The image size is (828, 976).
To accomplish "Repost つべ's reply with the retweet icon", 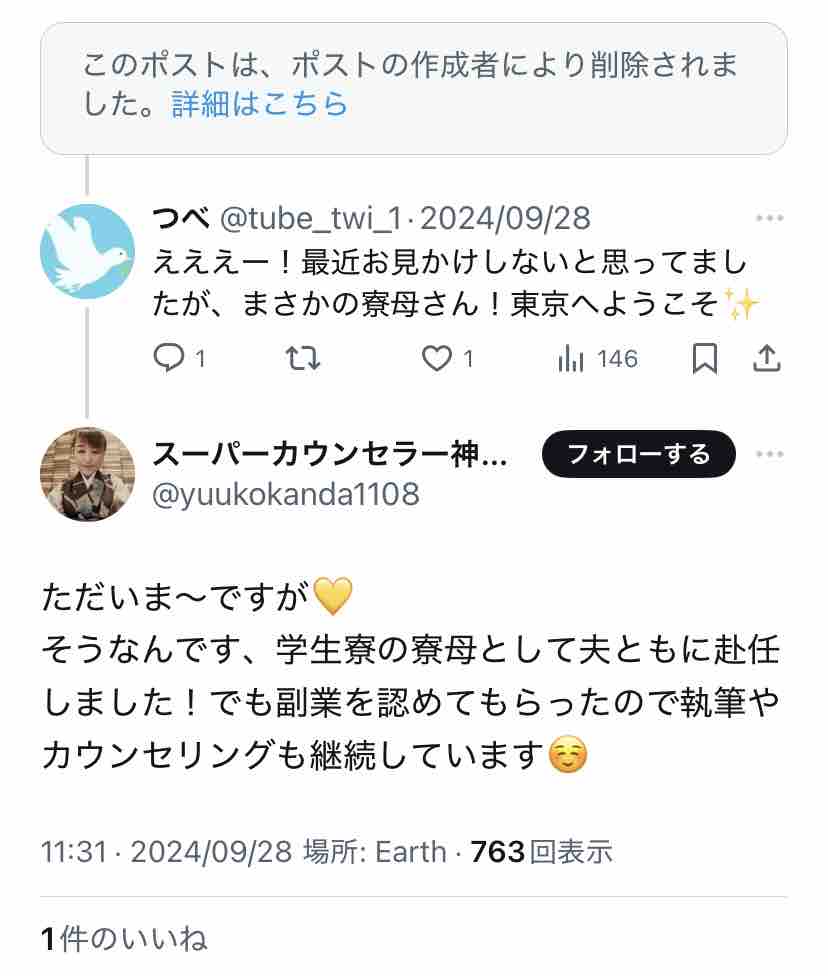I will 303,359.
